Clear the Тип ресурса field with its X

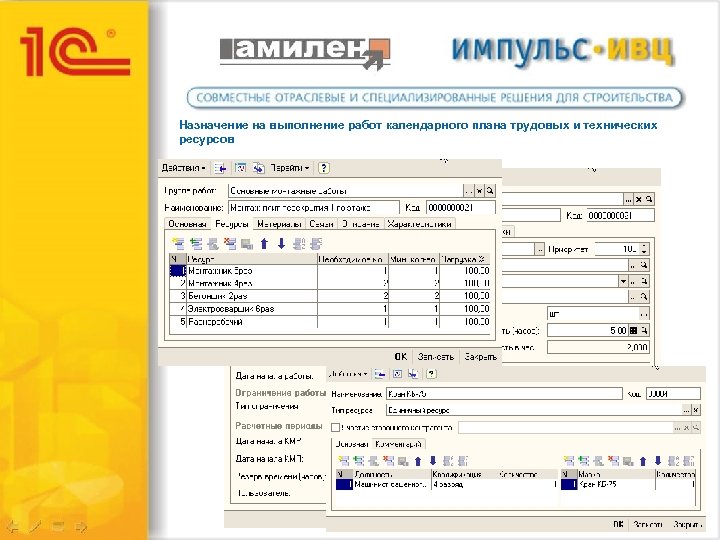tap(696, 410)
